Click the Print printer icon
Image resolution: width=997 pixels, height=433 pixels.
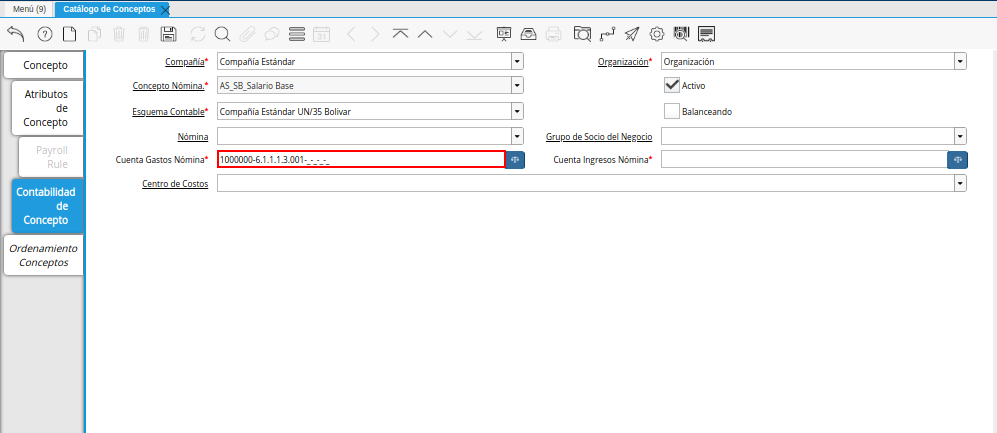pos(554,34)
